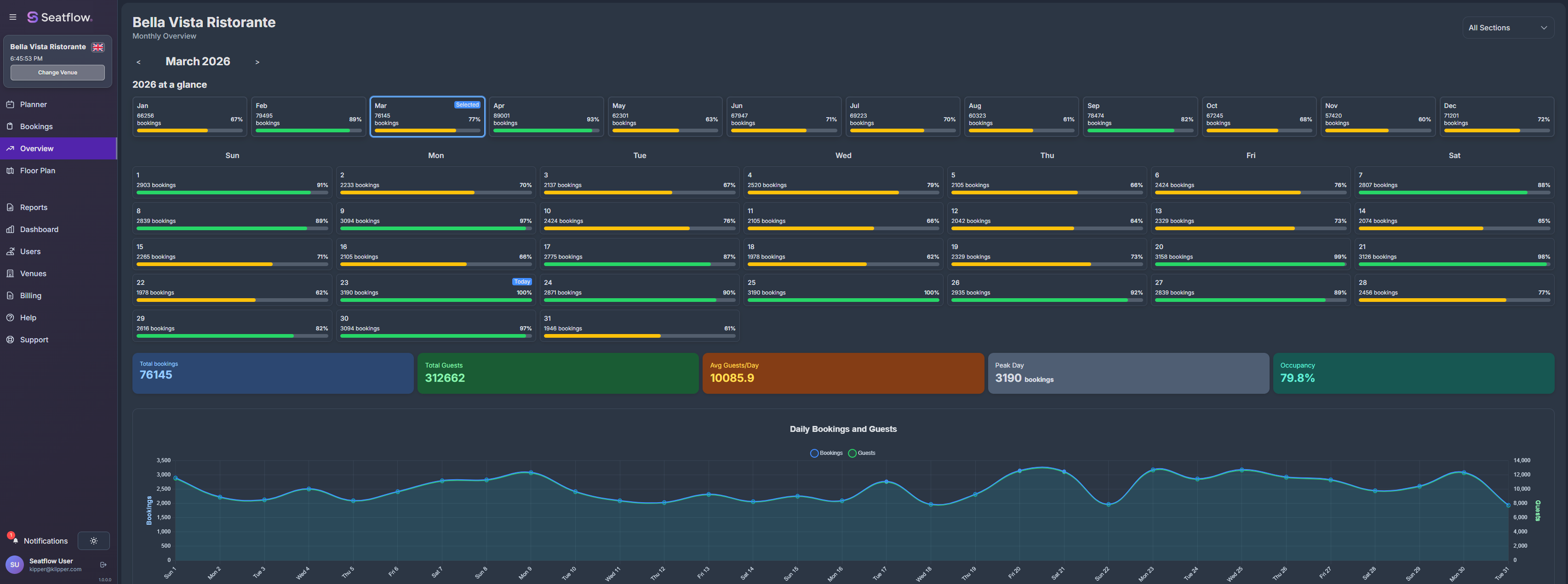The width and height of the screenshot is (1568, 584).
Task: Click the Bookings clipboard icon
Action: click(11, 126)
